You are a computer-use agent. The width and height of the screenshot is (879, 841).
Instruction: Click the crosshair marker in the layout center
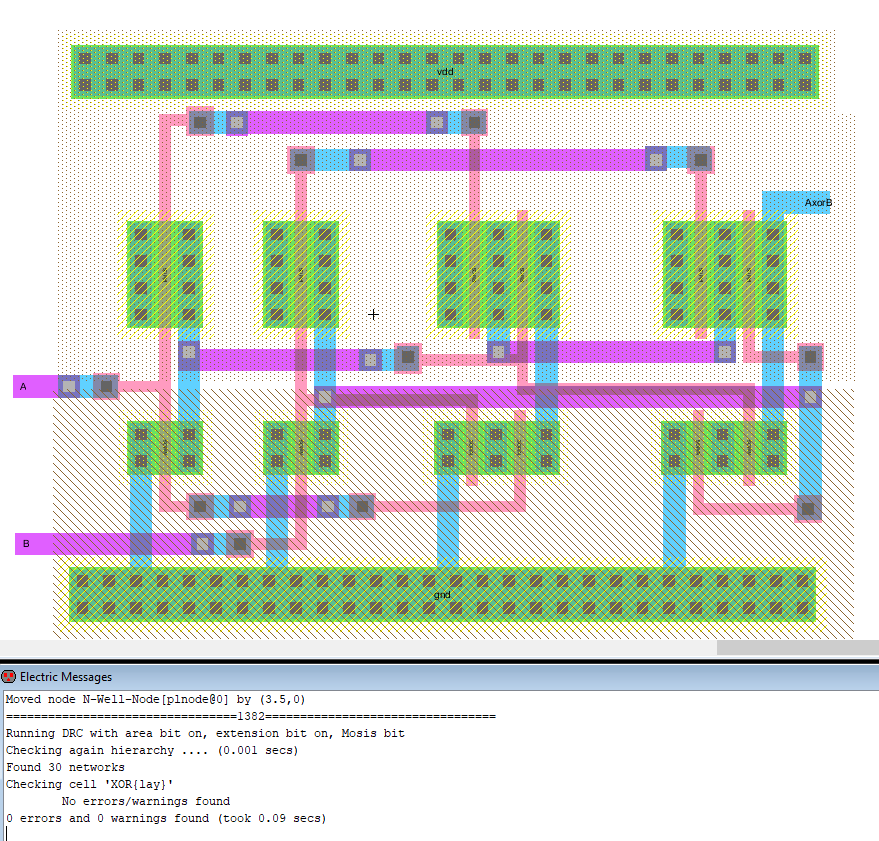click(374, 314)
